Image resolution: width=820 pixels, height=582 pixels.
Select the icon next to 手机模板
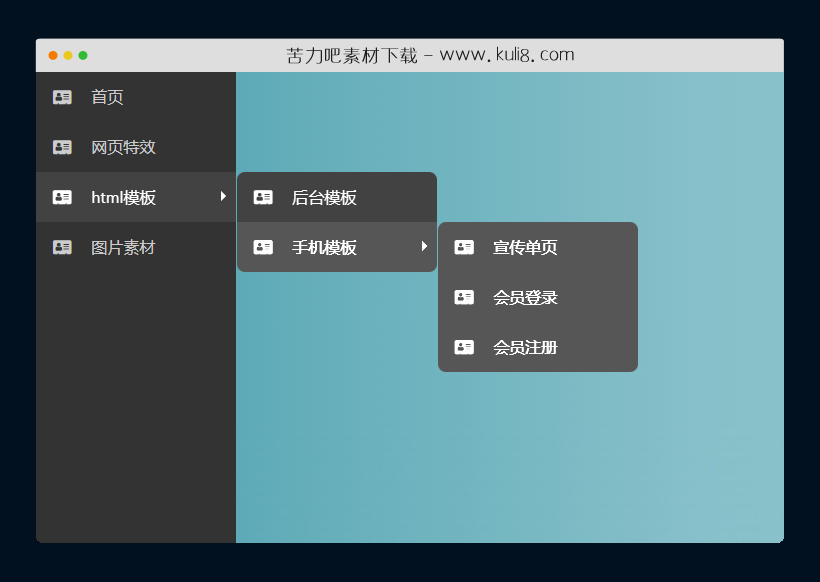(263, 247)
